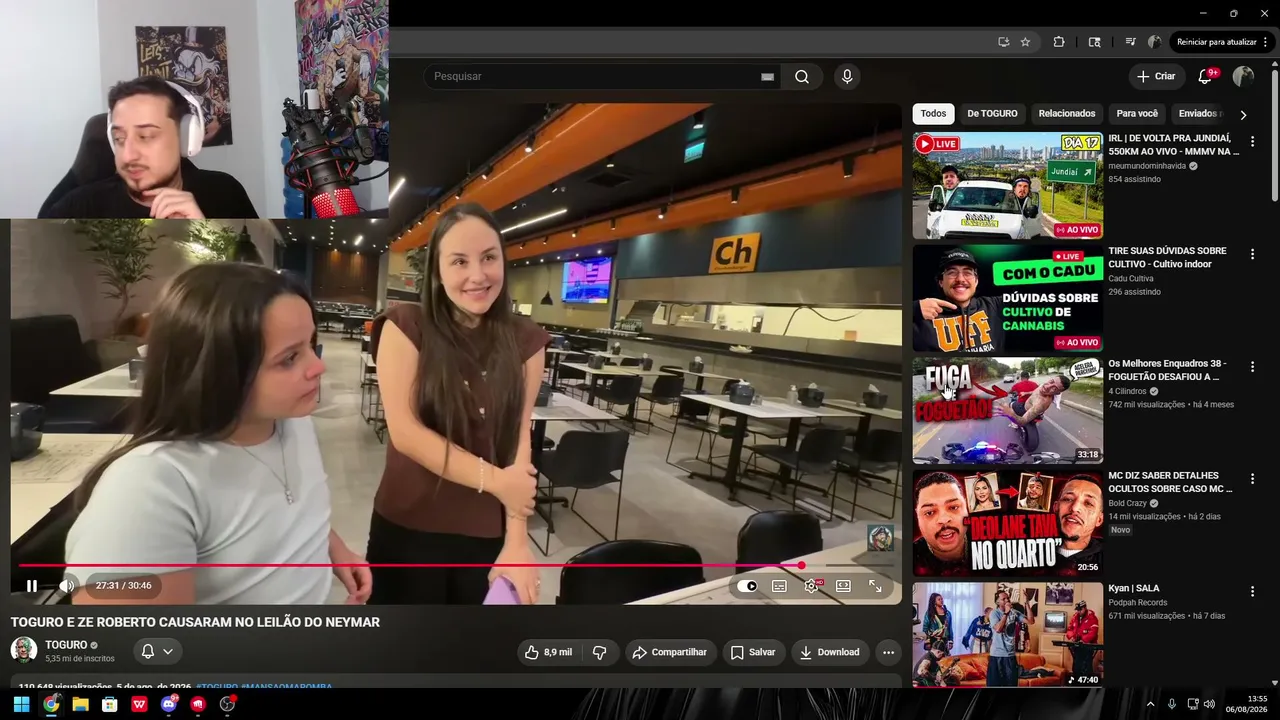Select the Todos filter chip

[933, 114]
